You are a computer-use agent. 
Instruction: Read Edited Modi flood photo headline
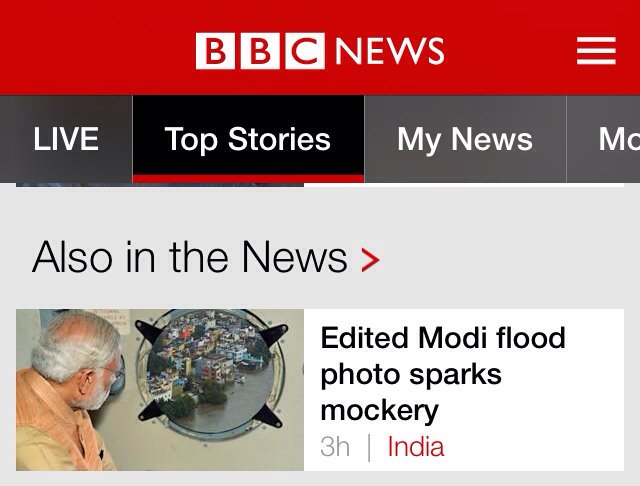pos(443,373)
